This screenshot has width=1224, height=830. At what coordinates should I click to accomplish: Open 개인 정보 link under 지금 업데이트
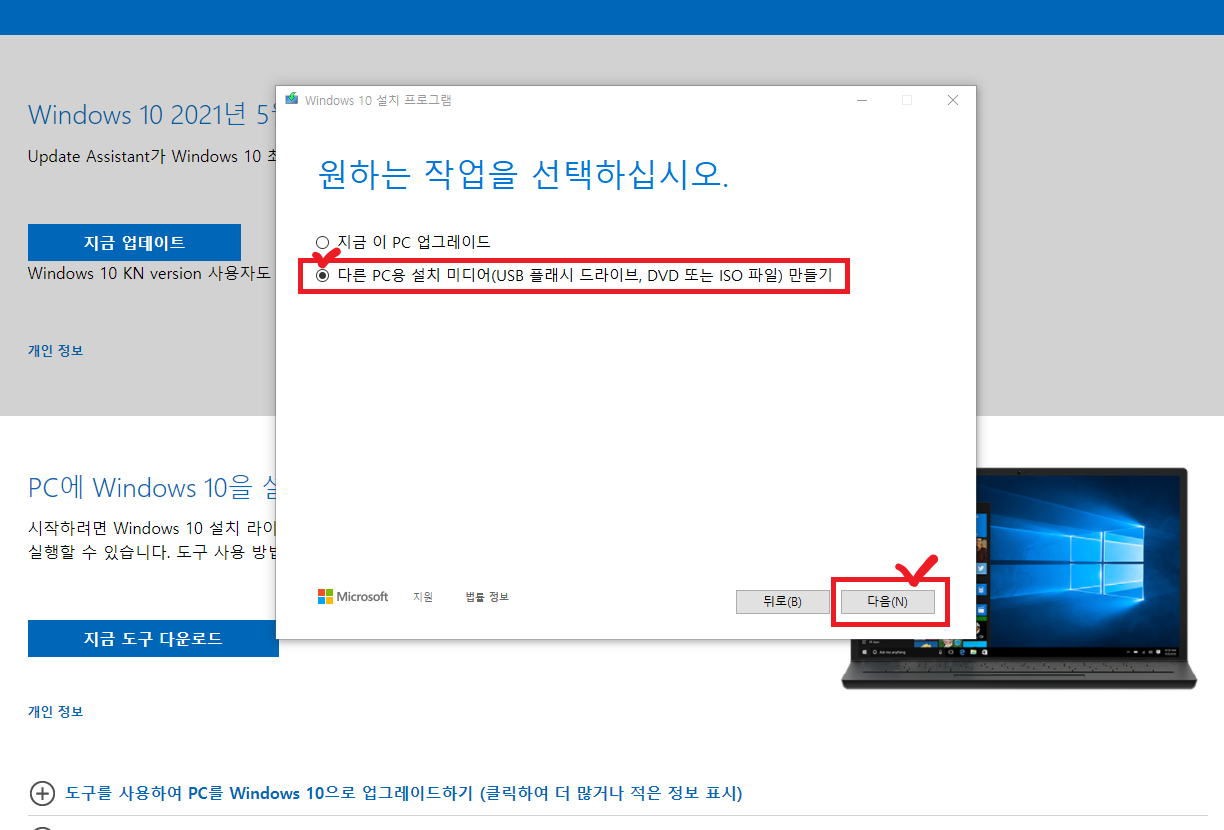coord(55,351)
